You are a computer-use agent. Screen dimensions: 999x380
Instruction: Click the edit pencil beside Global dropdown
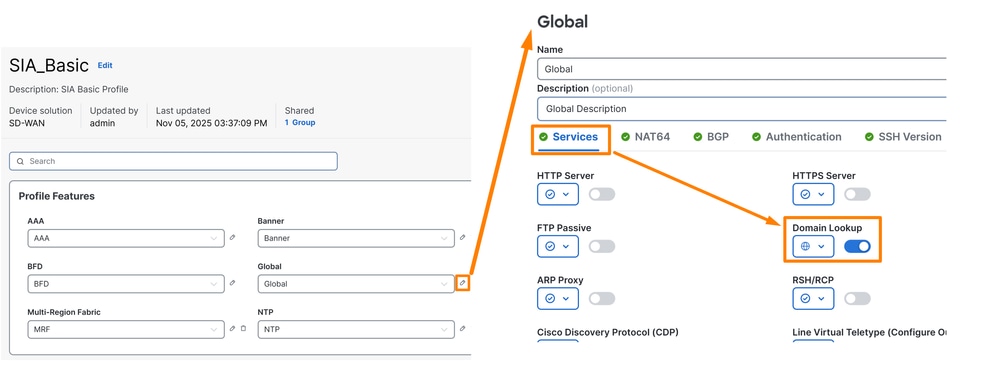(x=463, y=282)
